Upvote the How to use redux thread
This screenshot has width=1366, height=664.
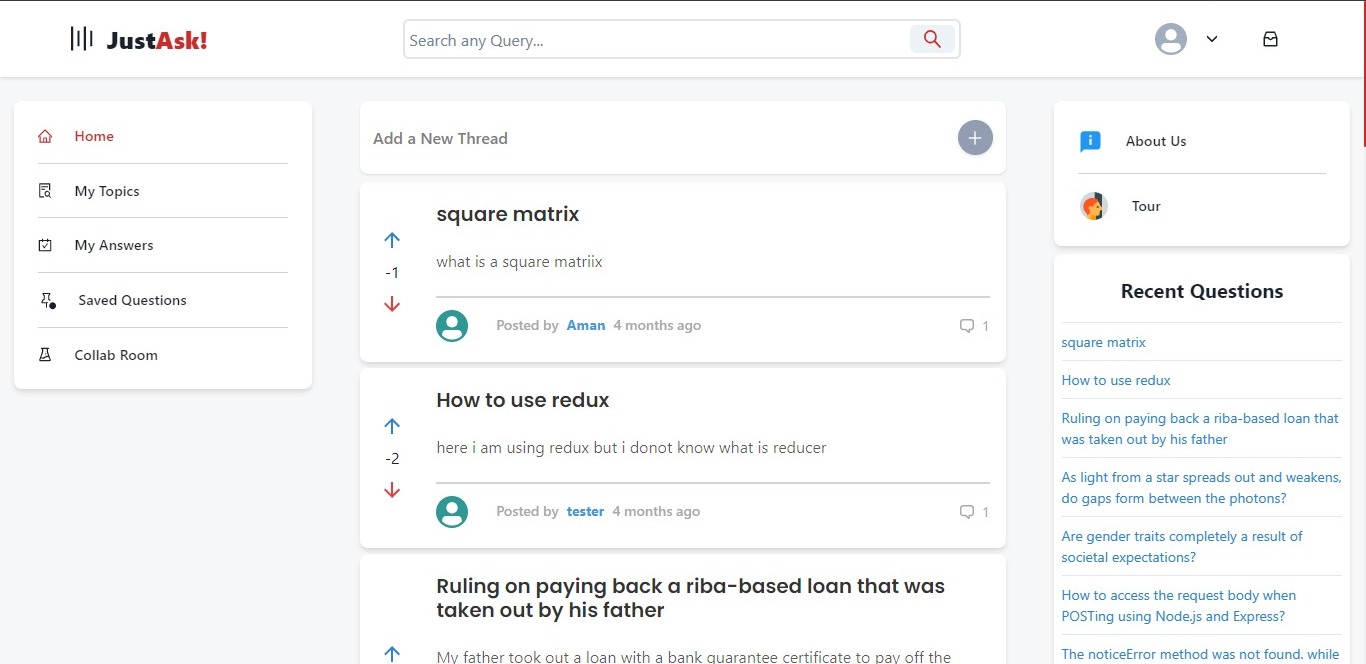[x=392, y=426]
